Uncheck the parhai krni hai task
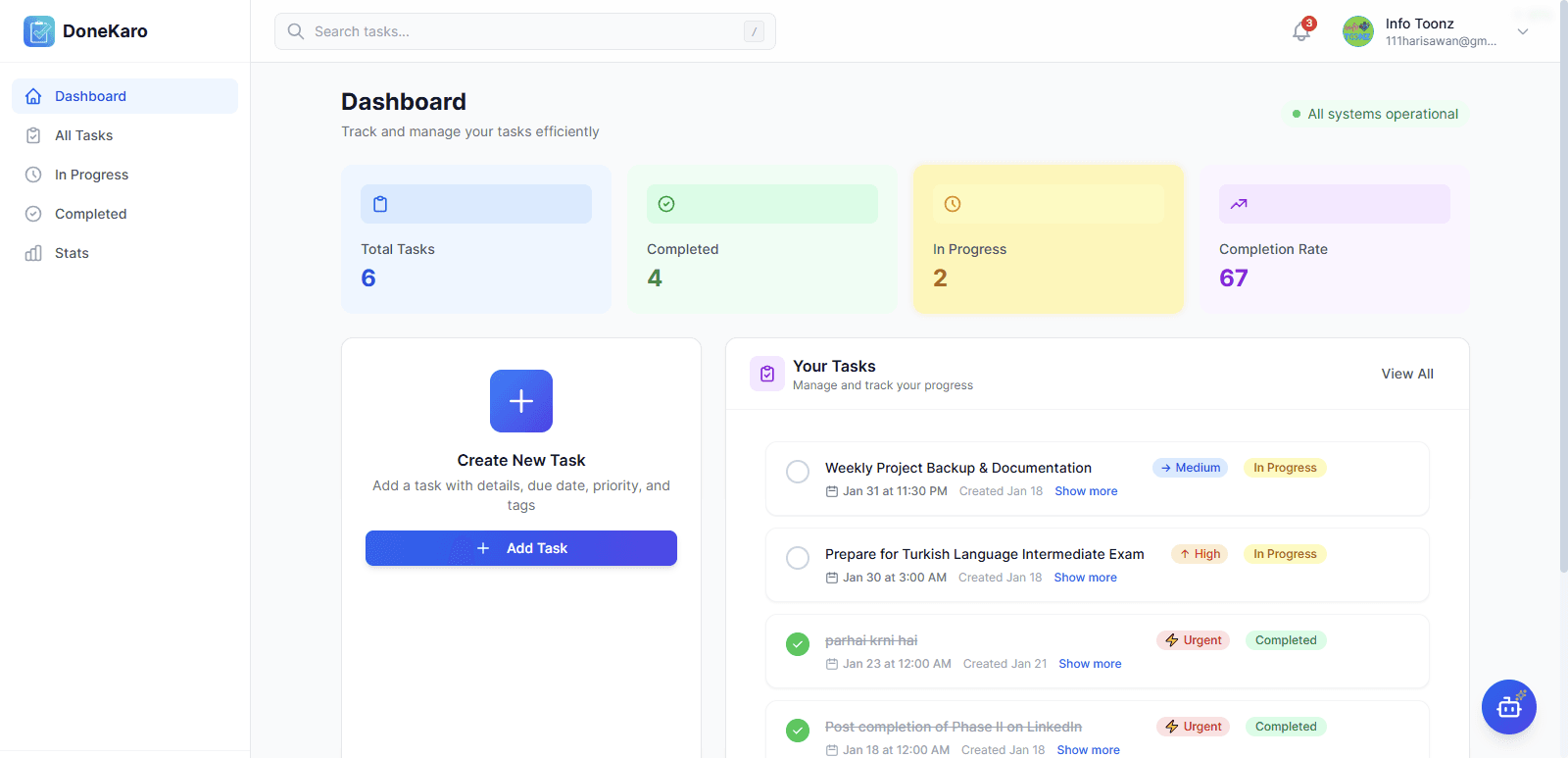The height and width of the screenshot is (758, 1568). (798, 644)
